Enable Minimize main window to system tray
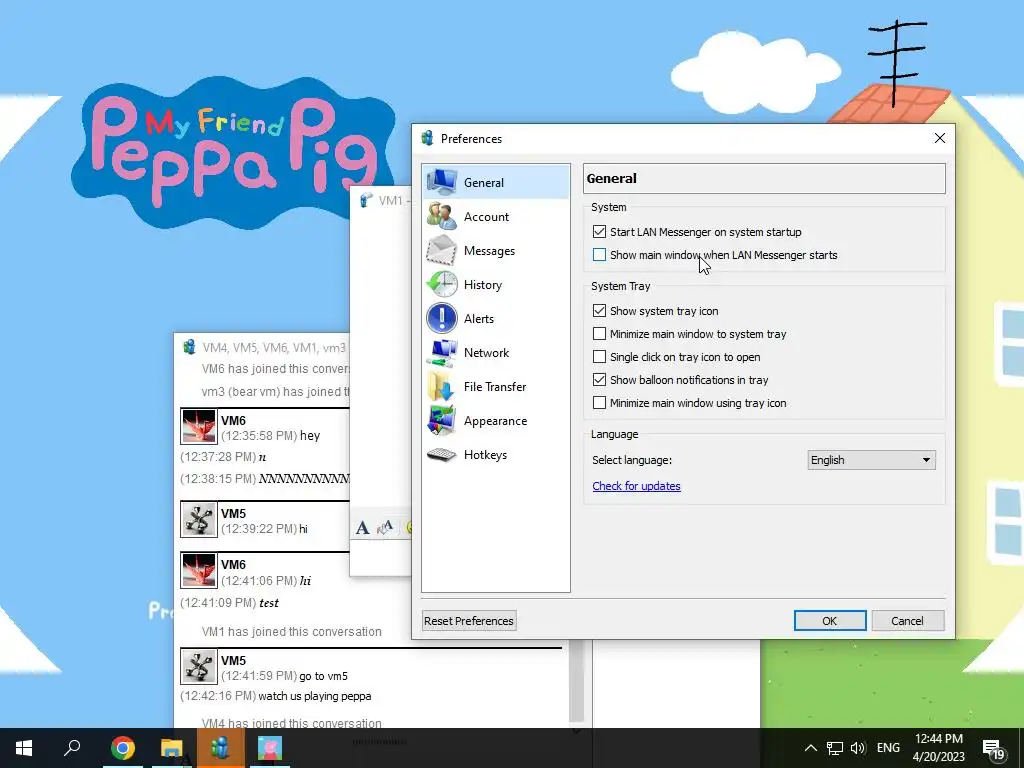The width and height of the screenshot is (1024, 768). [x=600, y=334]
